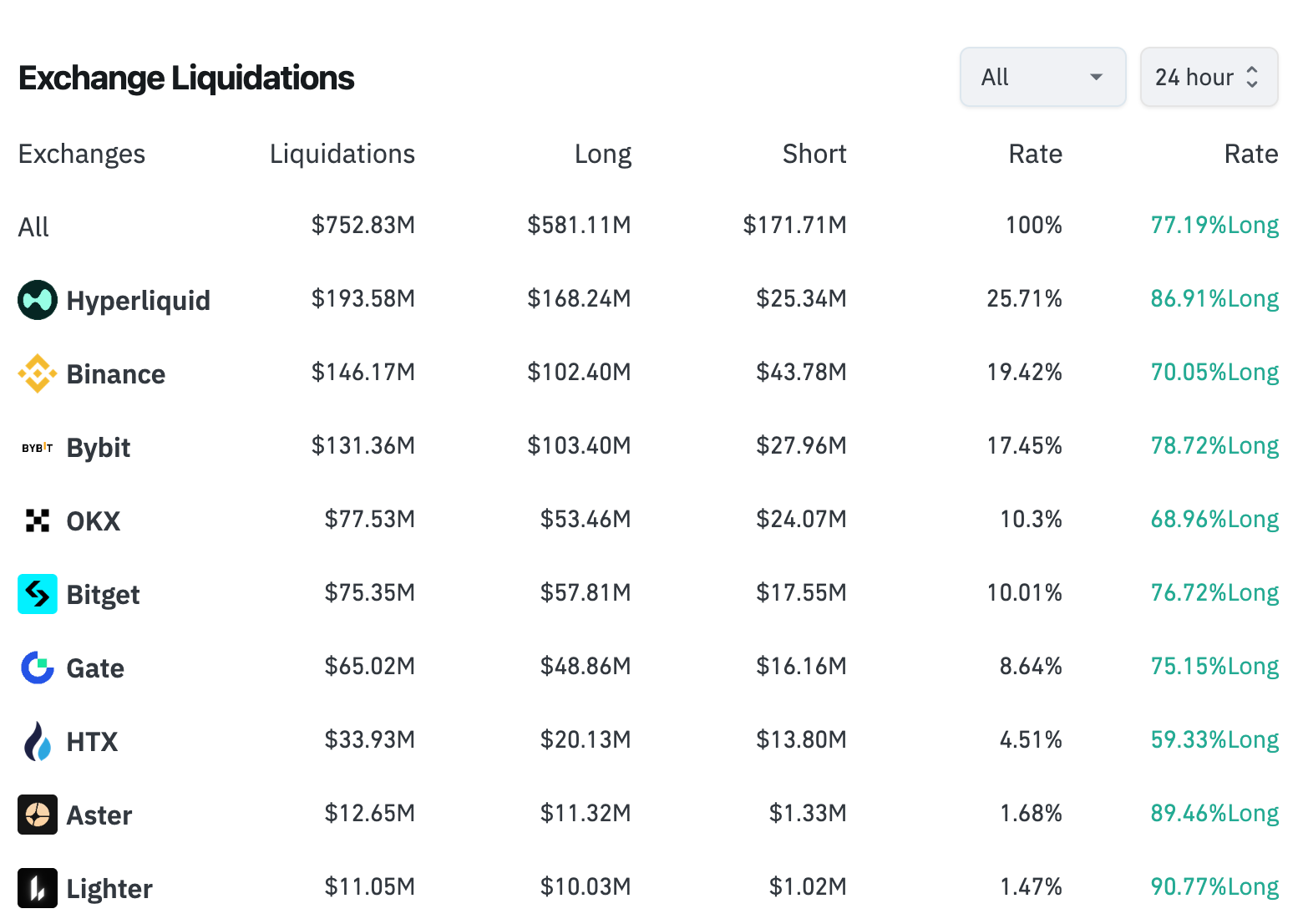The image size is (1303, 924).
Task: Click the Exchange Liquidations title
Action: 186,77
